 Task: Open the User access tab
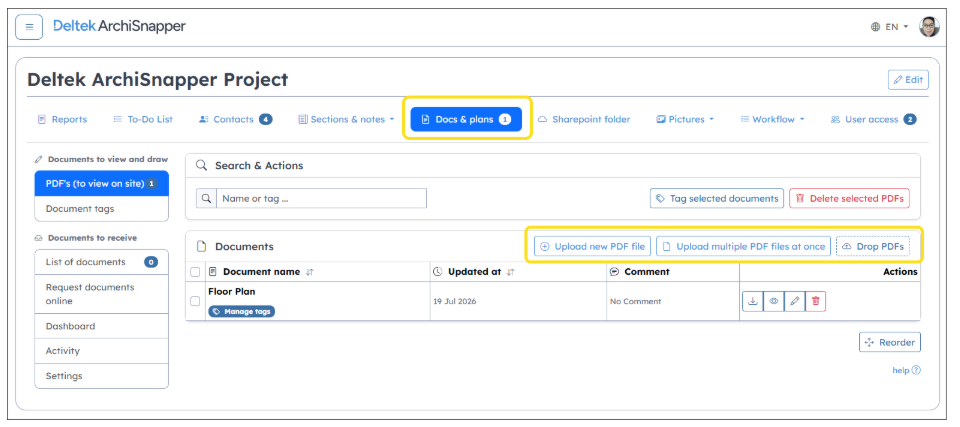pos(873,119)
